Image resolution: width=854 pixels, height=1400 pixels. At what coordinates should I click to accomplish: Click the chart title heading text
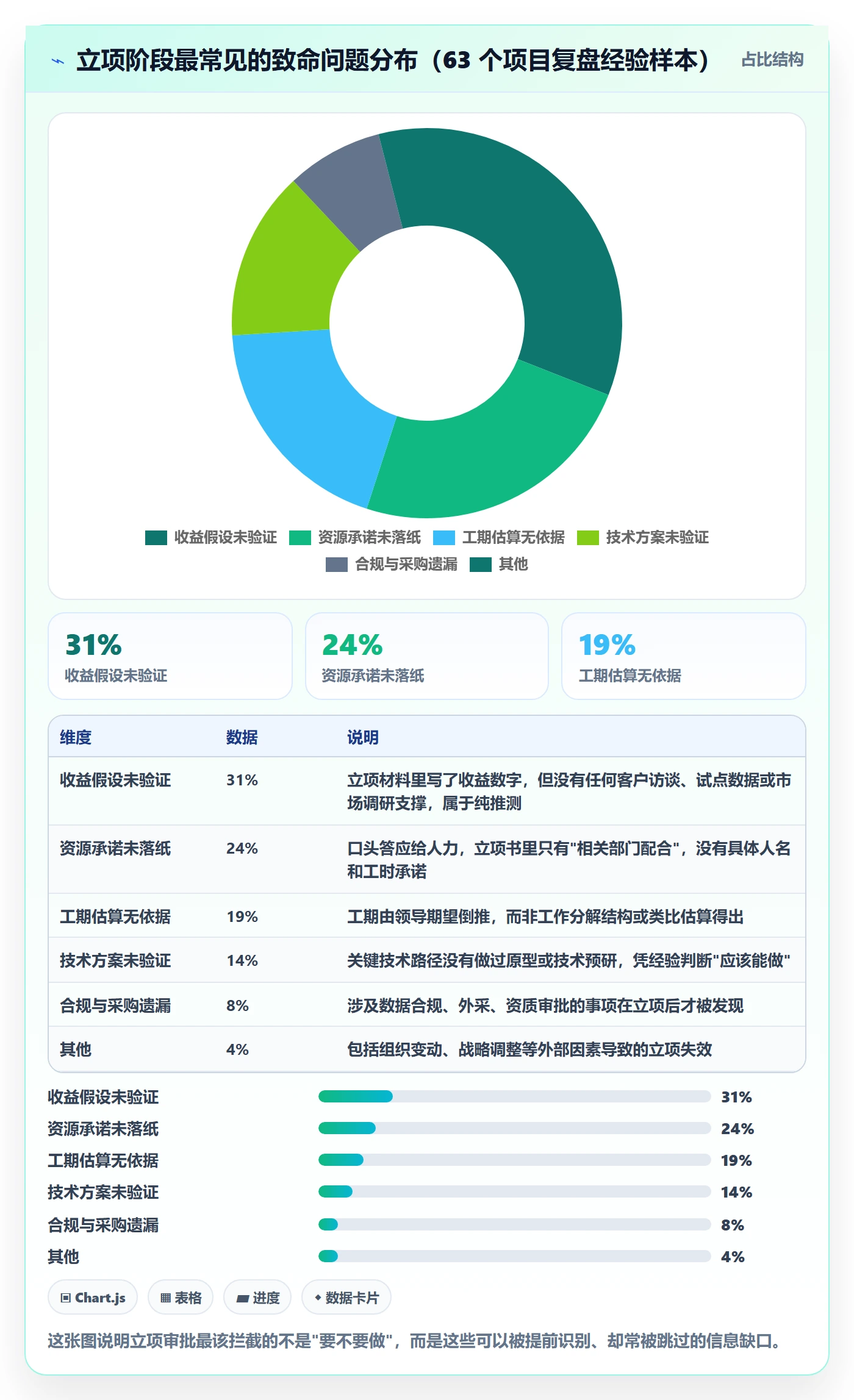pos(393,60)
